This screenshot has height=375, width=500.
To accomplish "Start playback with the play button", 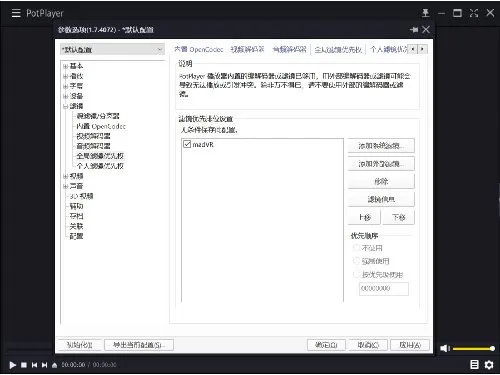I will pos(13,365).
